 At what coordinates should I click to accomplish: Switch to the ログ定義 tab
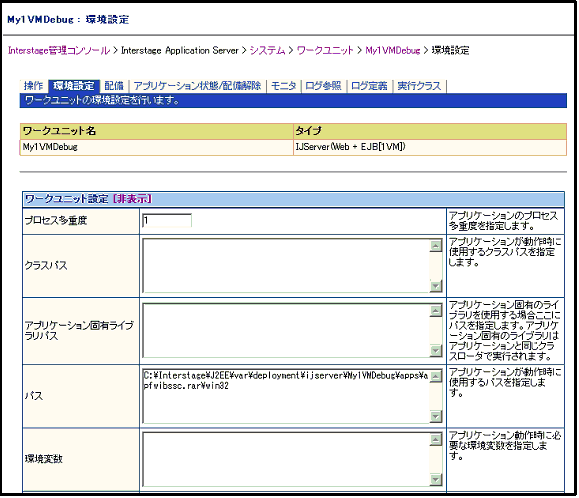pyautogui.click(x=369, y=86)
